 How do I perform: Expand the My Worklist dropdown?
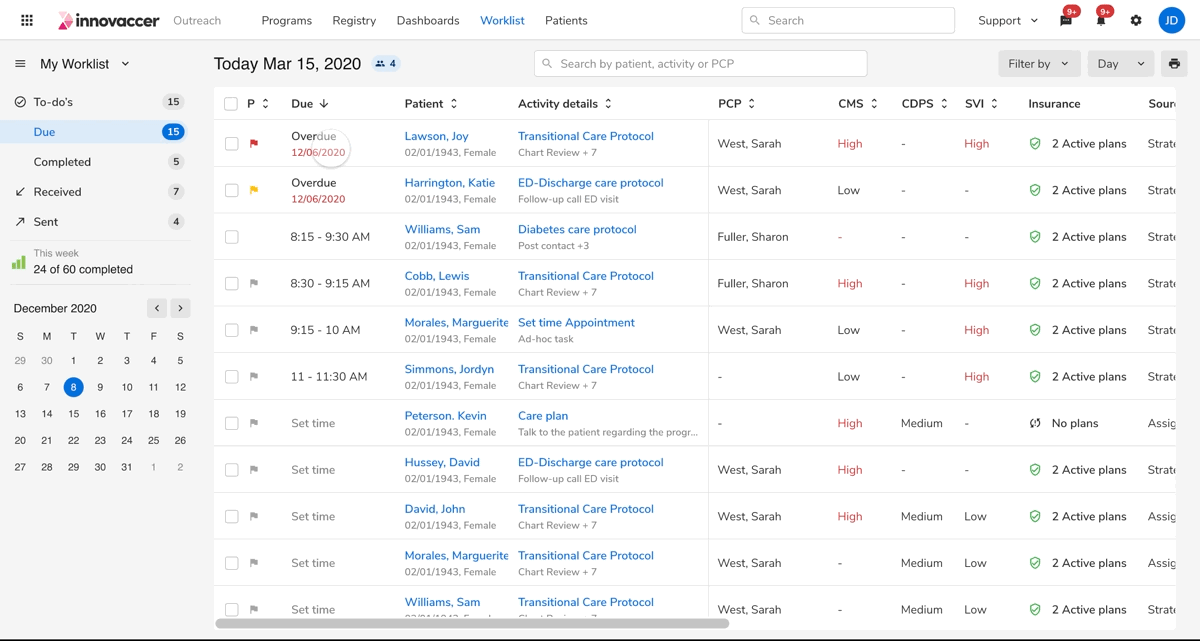point(125,64)
